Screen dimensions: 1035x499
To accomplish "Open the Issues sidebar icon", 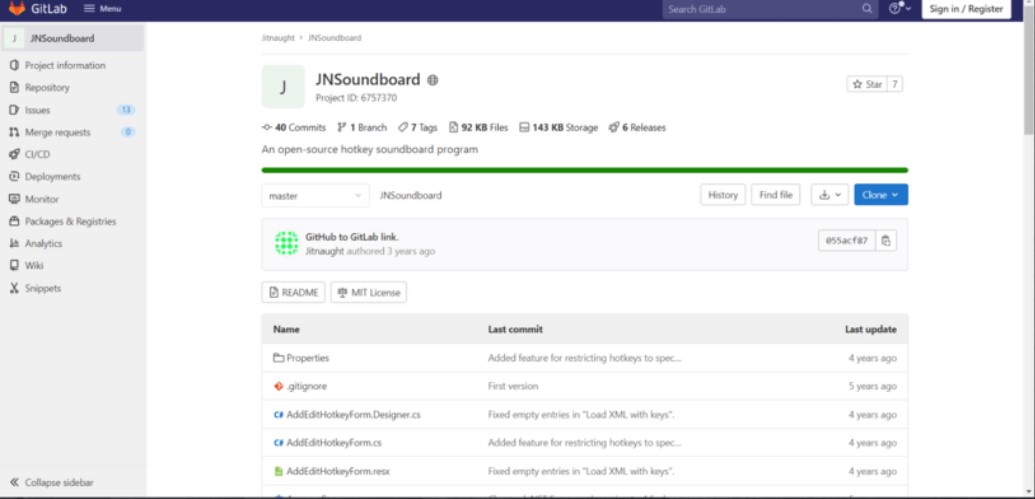I will pyautogui.click(x=14, y=110).
